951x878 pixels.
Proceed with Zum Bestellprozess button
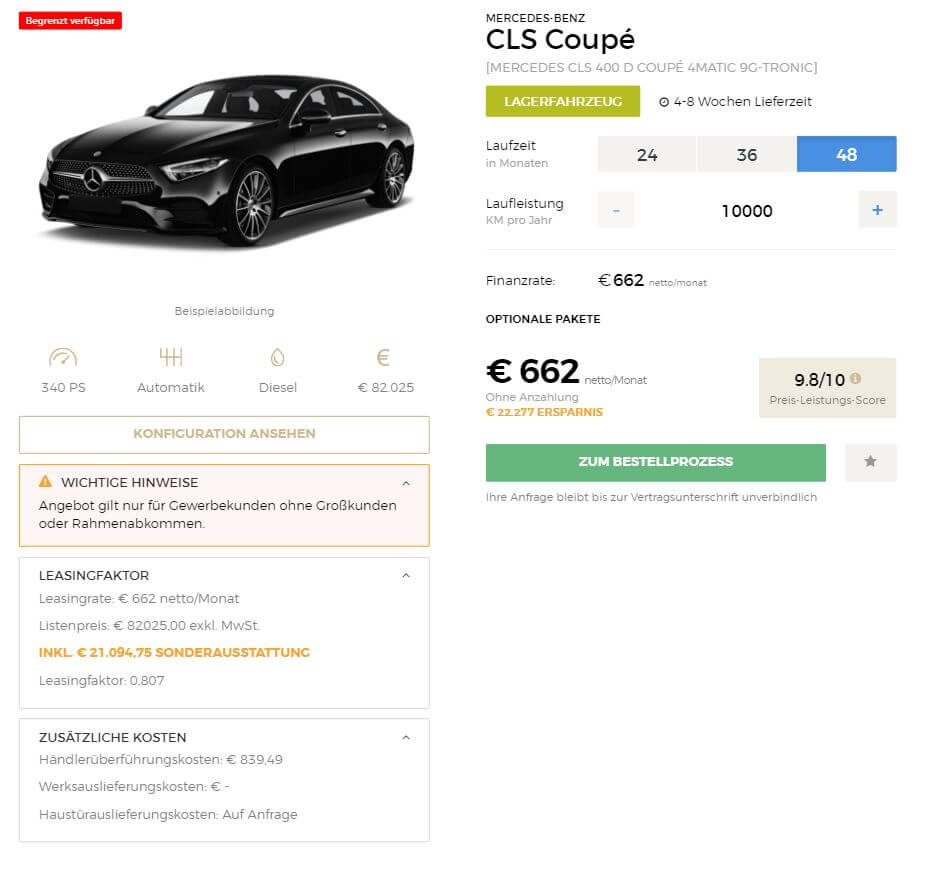pyautogui.click(x=656, y=462)
